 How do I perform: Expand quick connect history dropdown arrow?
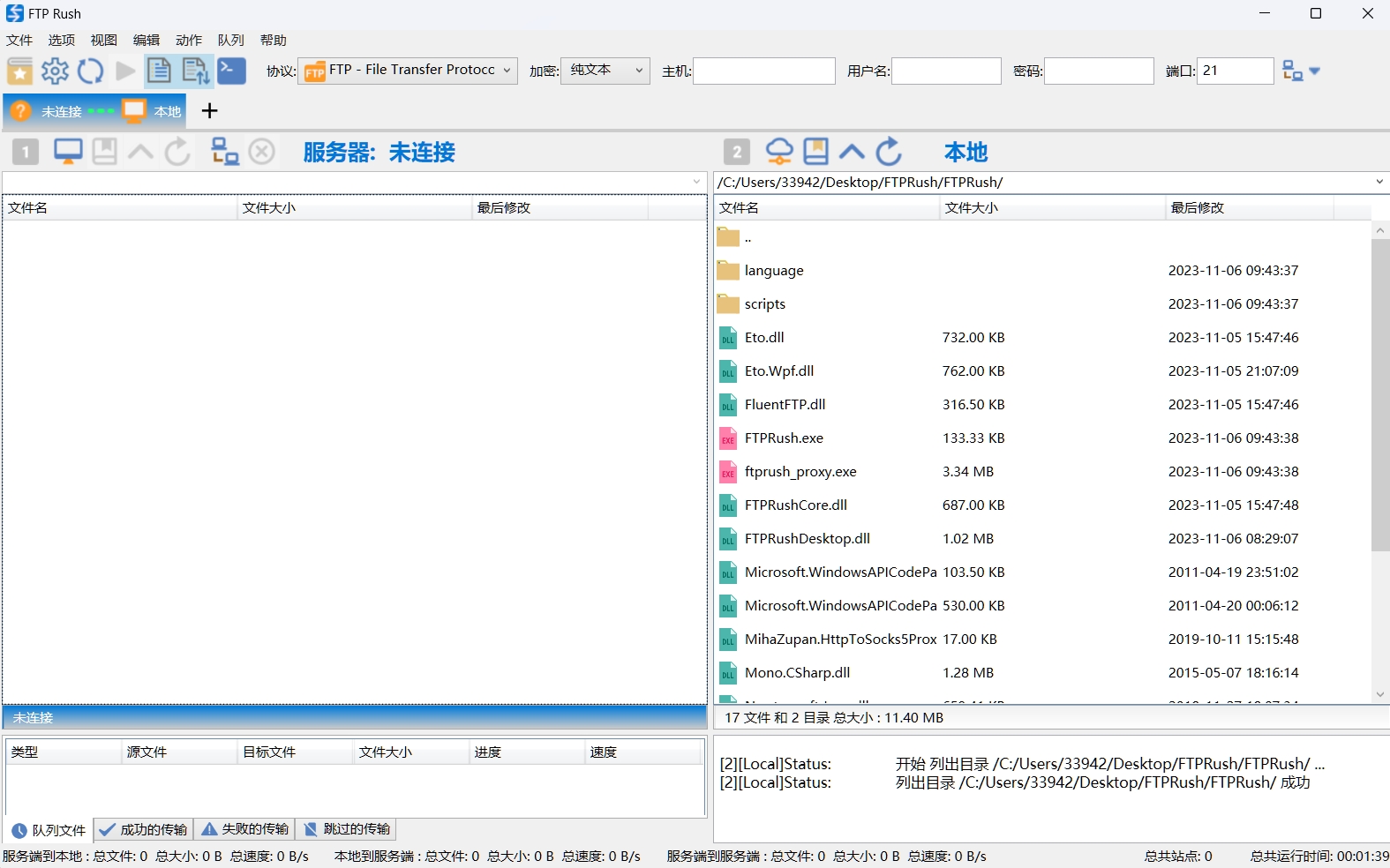click(x=1315, y=71)
